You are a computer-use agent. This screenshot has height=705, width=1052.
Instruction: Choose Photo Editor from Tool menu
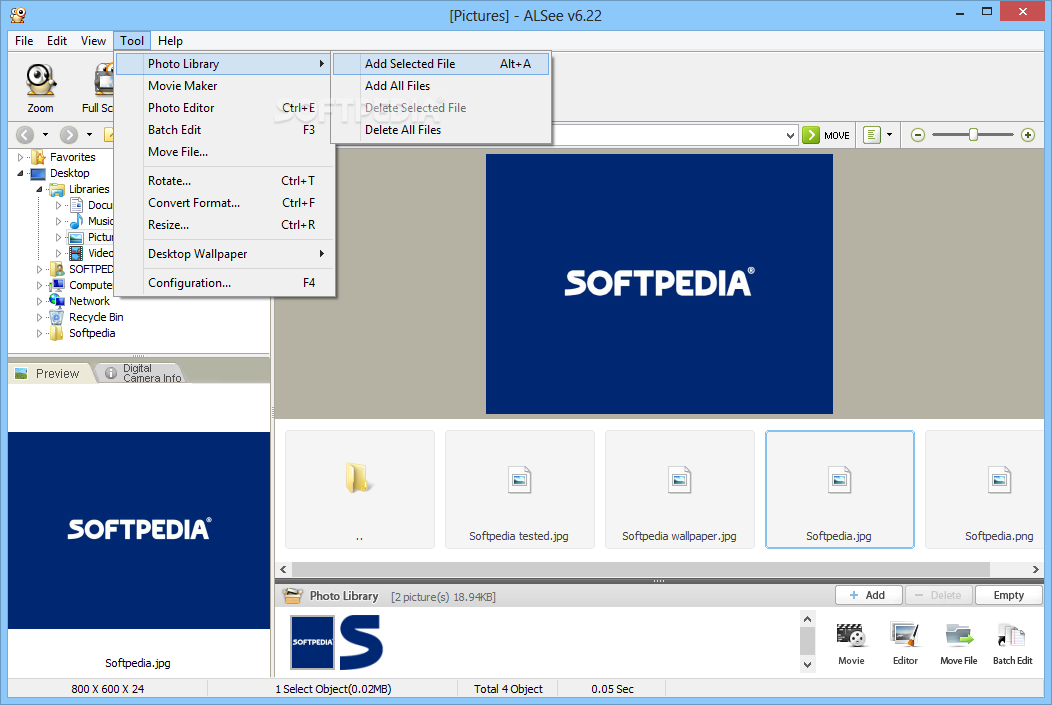point(224,108)
